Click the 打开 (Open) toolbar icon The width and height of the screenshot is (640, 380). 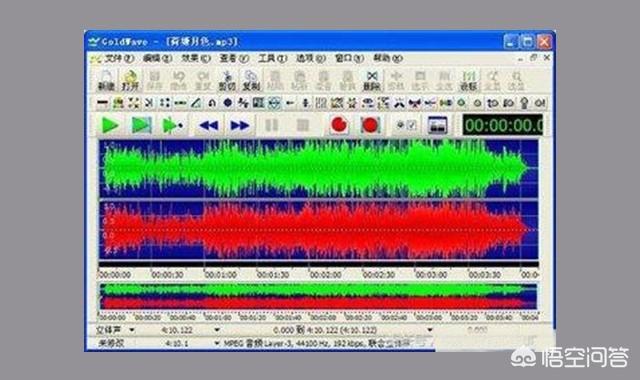[x=130, y=80]
